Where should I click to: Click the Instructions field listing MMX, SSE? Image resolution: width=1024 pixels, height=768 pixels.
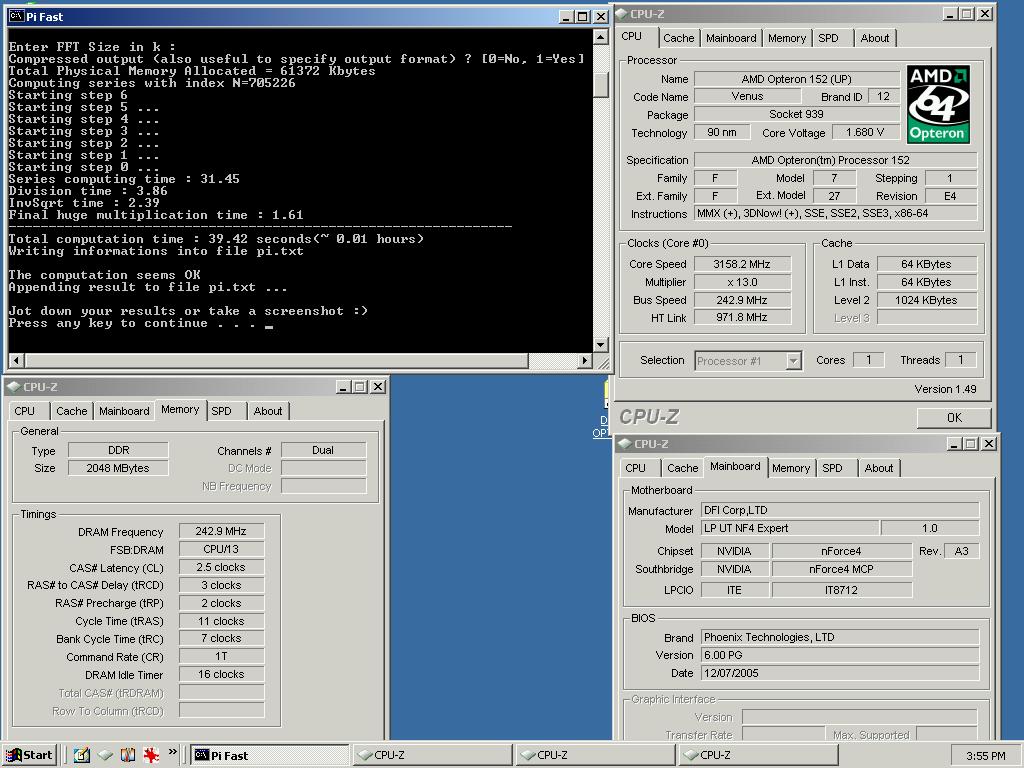coord(835,214)
